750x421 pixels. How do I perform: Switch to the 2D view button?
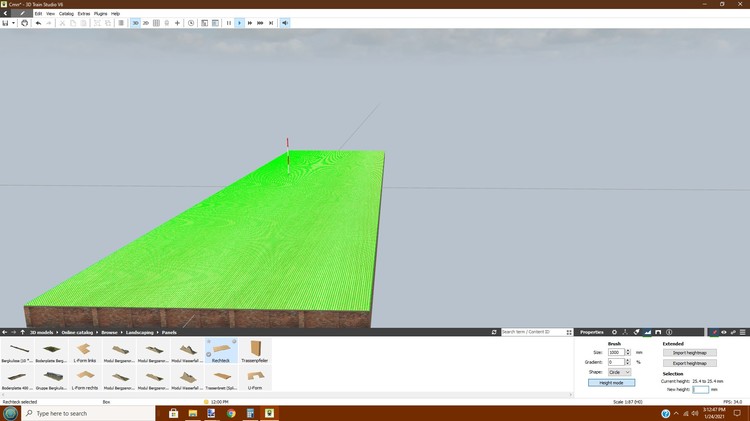pos(146,23)
